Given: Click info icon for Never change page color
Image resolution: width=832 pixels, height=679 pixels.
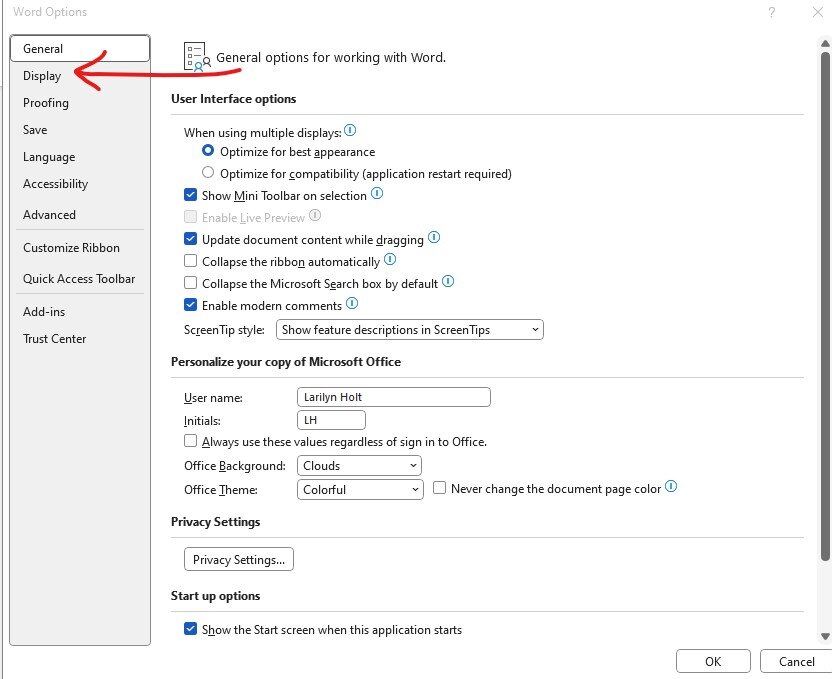Looking at the screenshot, I should click(x=671, y=486).
